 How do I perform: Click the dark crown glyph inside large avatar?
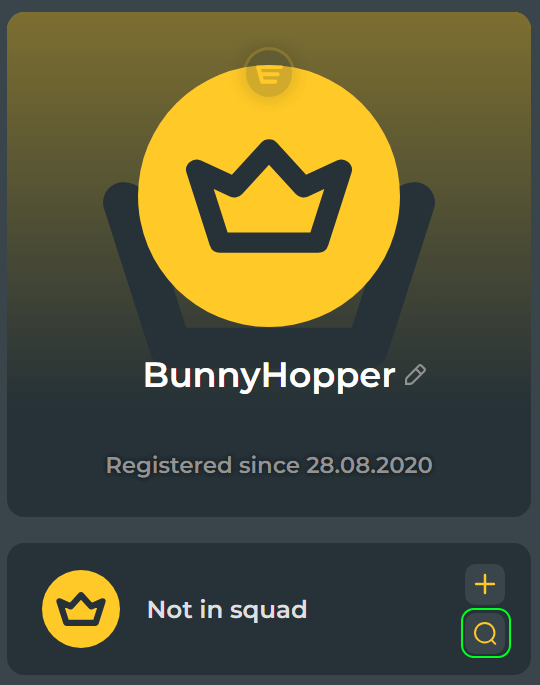[x=269, y=196]
